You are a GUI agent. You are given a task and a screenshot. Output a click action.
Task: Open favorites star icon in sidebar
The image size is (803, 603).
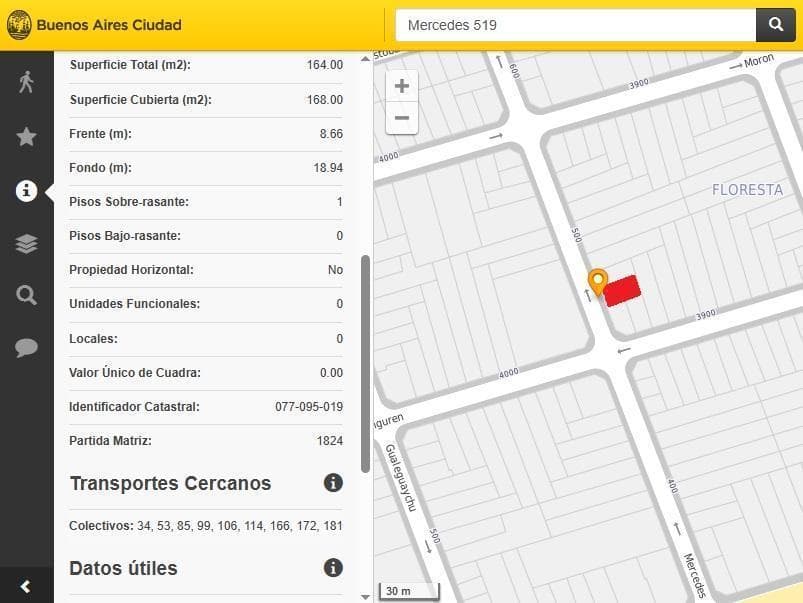tap(27, 137)
